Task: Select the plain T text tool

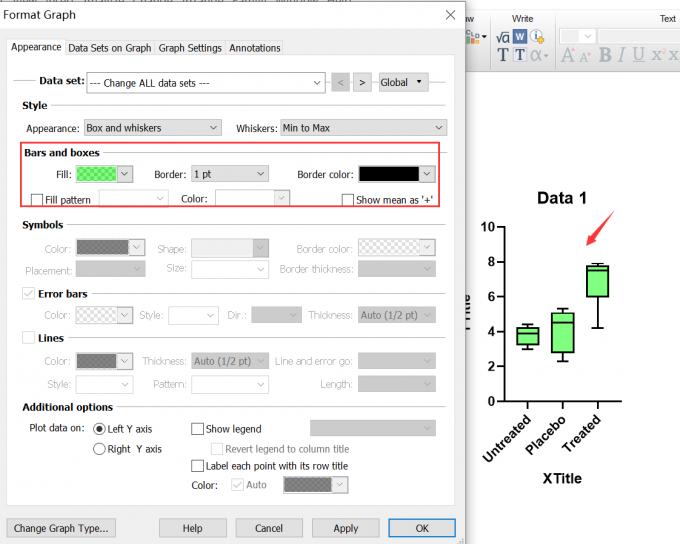Action: (x=503, y=55)
